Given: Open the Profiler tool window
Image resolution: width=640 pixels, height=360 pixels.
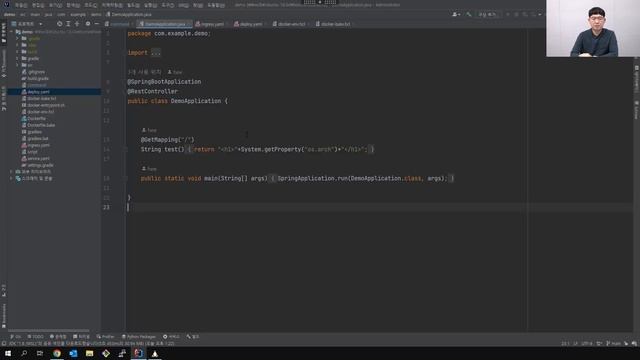Looking at the screenshot, I should (106, 337).
